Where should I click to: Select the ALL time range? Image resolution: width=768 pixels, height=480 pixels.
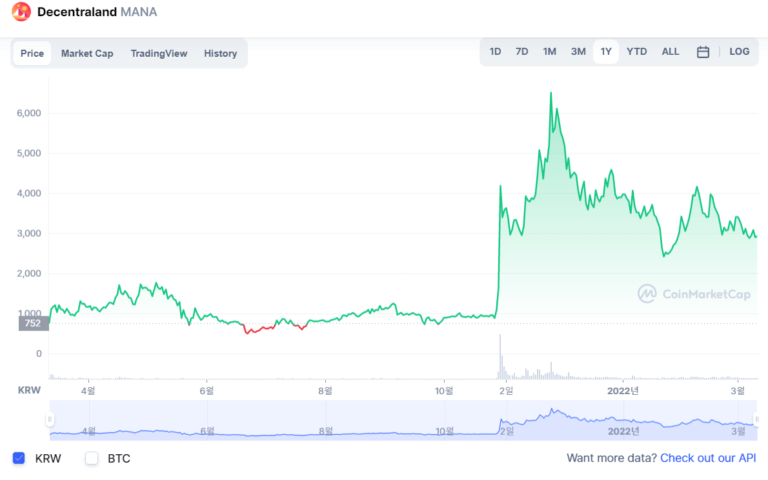[x=671, y=51]
